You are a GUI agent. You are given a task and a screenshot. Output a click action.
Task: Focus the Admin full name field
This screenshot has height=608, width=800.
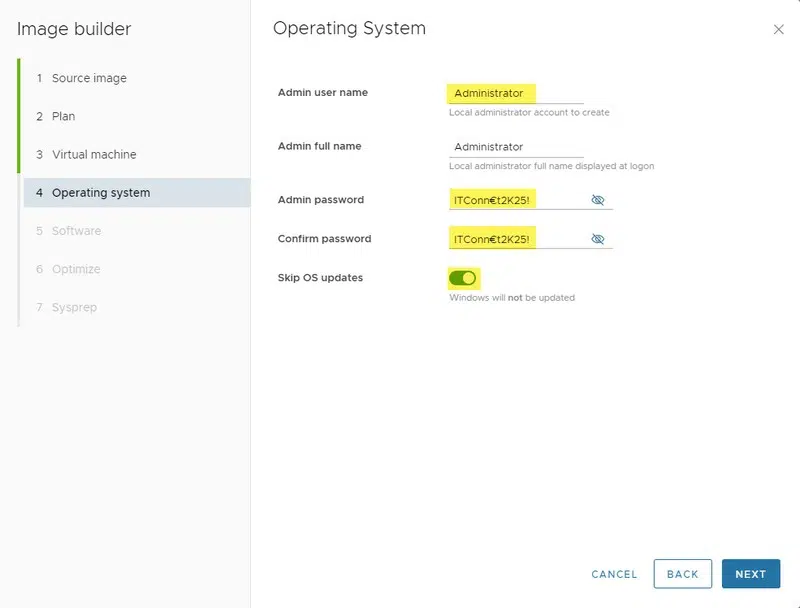click(x=515, y=147)
